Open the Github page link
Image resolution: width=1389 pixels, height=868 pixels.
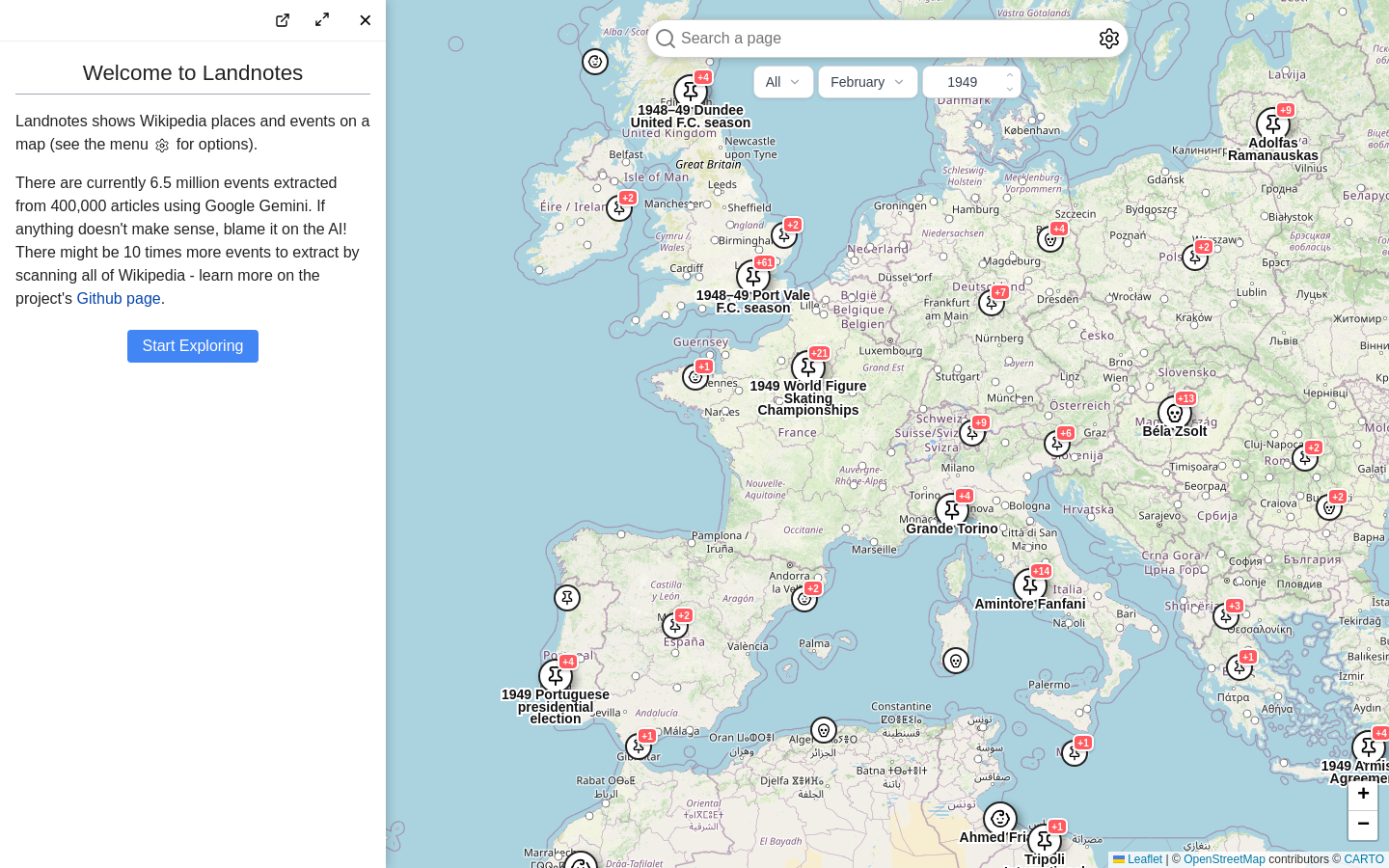click(119, 298)
